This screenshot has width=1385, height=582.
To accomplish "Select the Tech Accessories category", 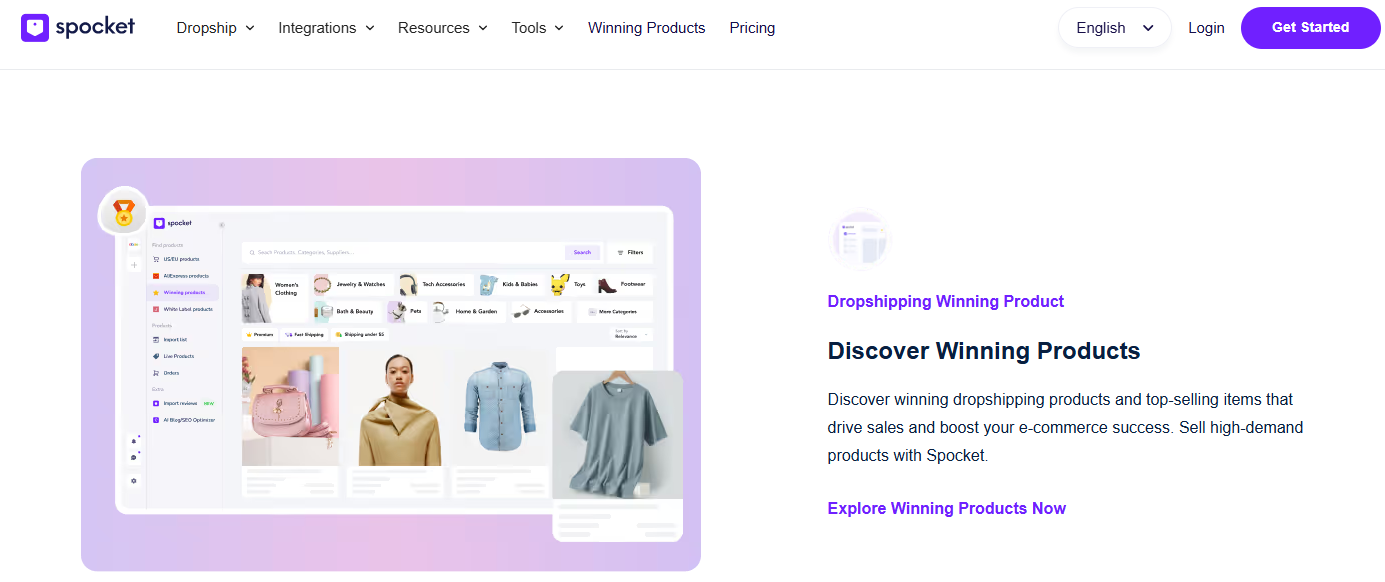I will click(x=436, y=284).
